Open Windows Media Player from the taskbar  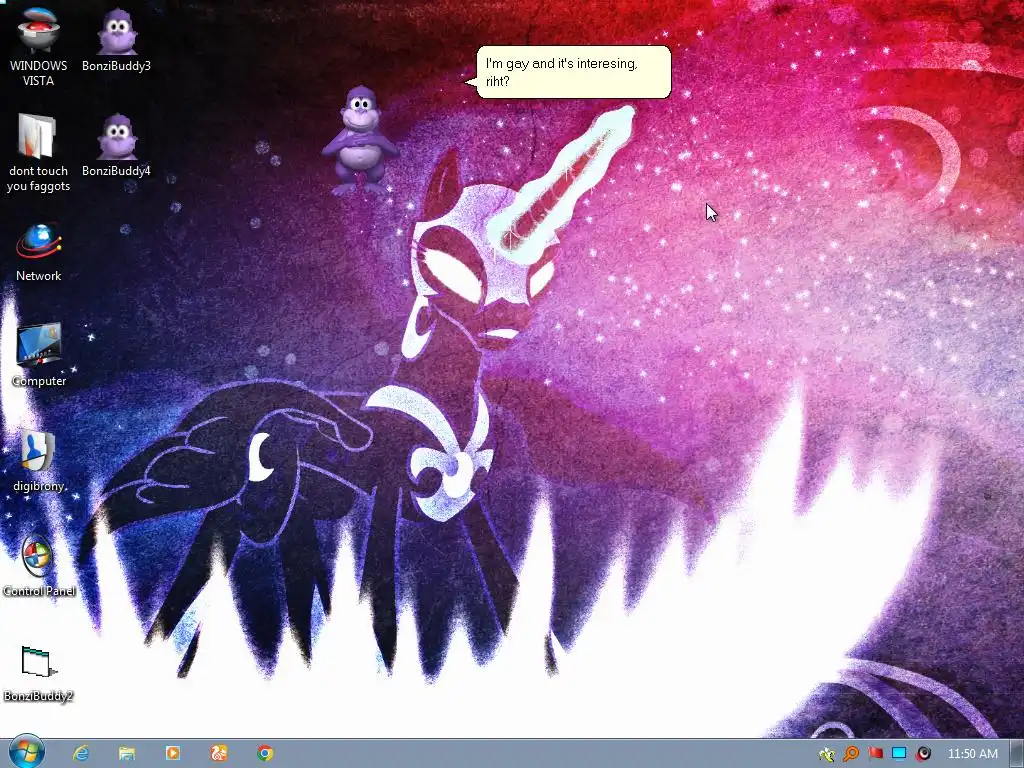click(x=172, y=754)
